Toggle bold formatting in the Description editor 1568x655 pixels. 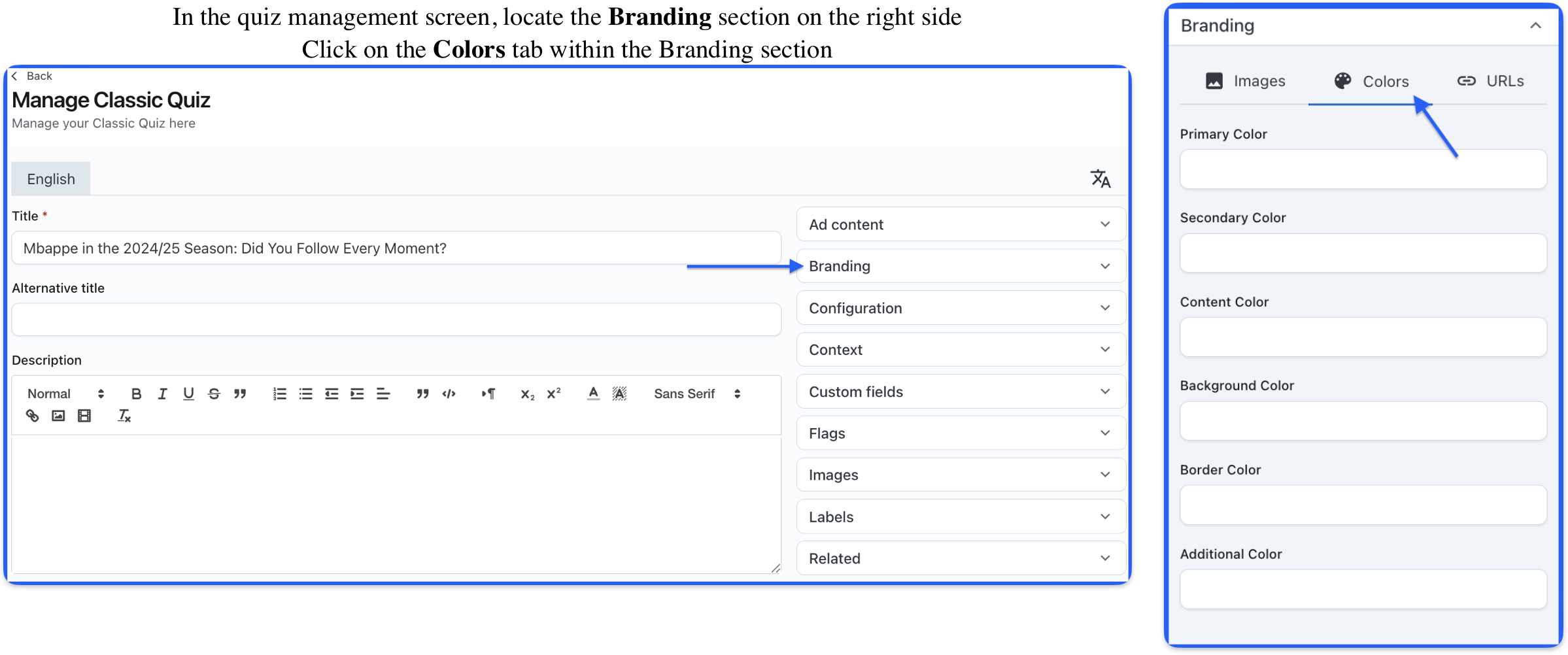[136, 394]
